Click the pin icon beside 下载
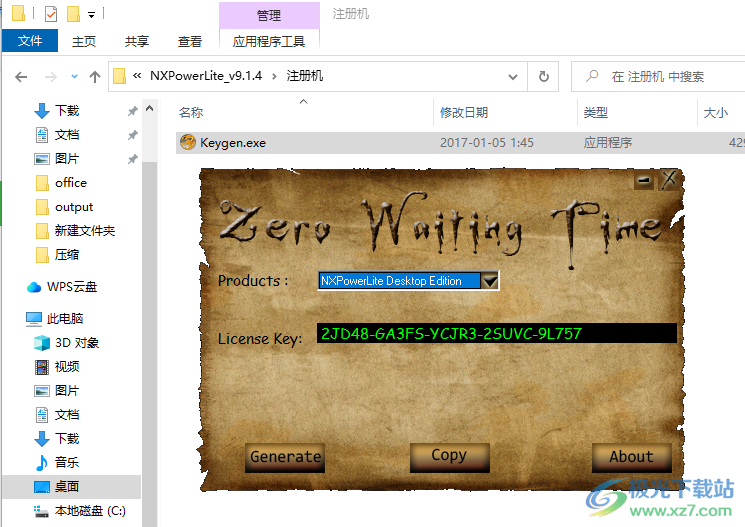The width and height of the screenshot is (745, 527). coord(133,111)
